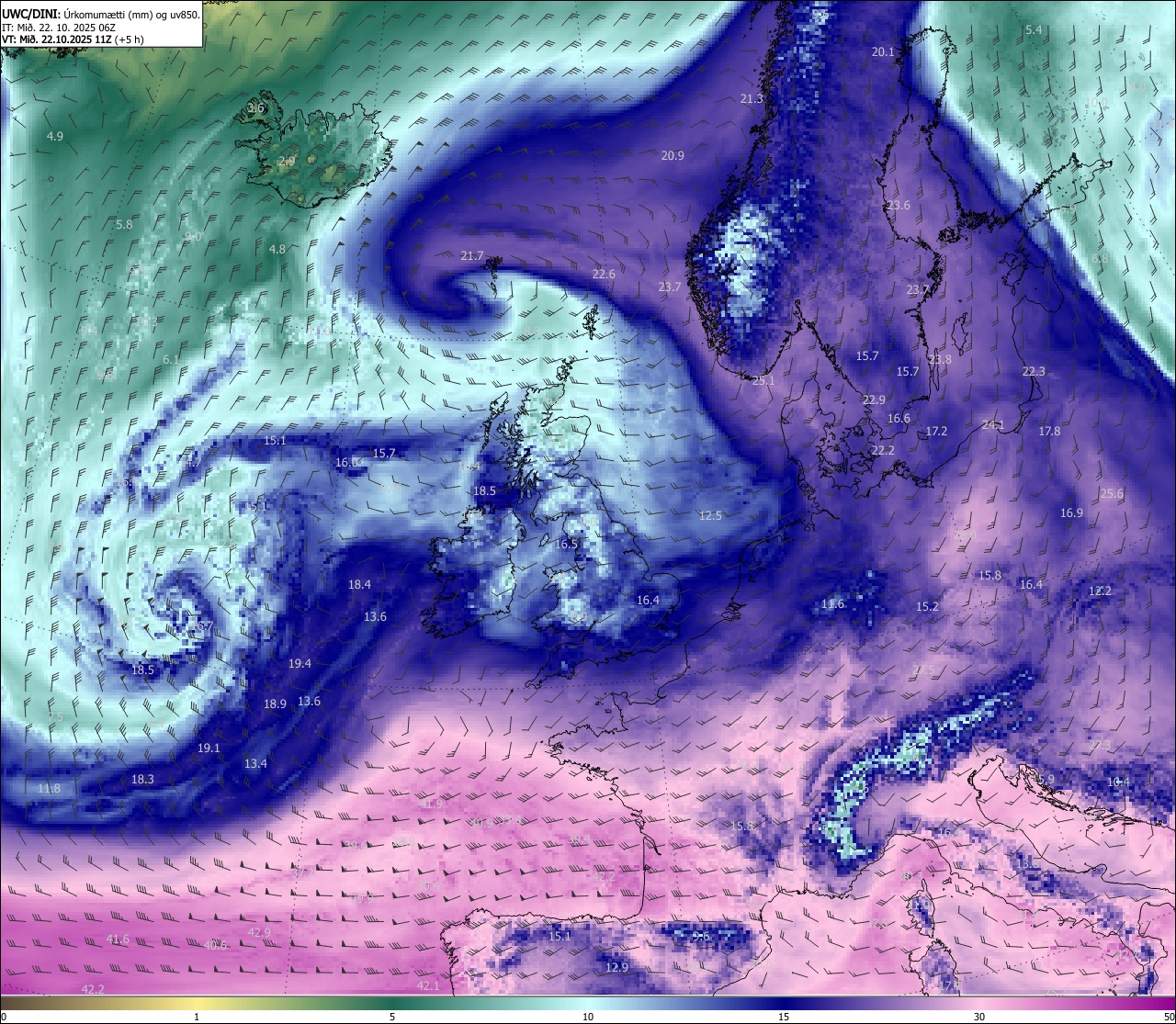
Task: Click the 50 tick label on the color scale
Action: [1169, 1017]
